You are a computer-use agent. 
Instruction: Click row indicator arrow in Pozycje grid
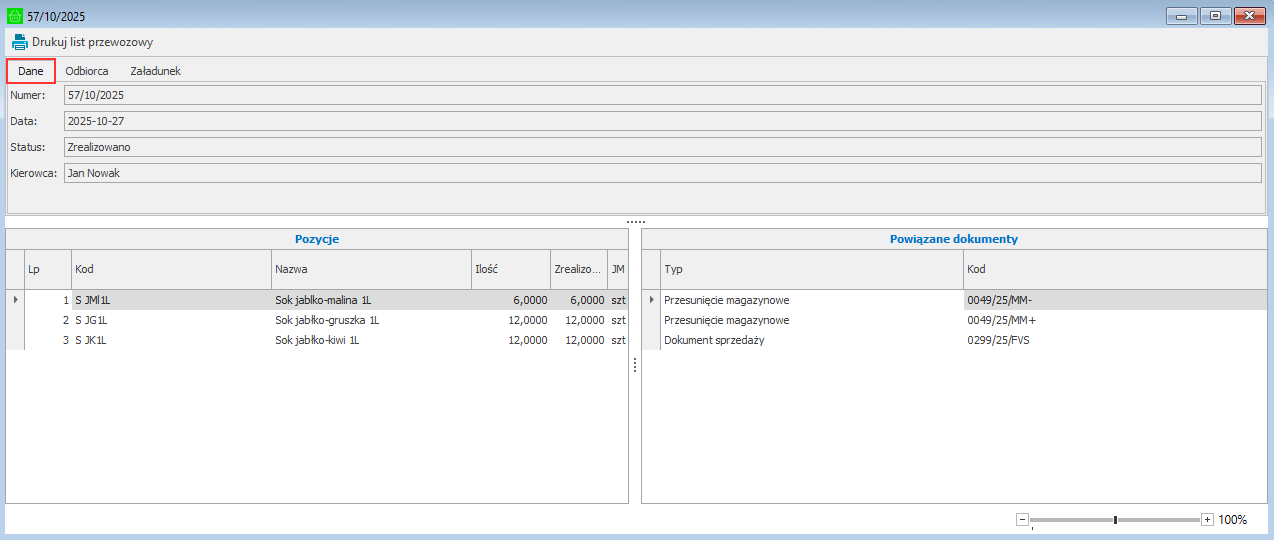[x=14, y=299]
